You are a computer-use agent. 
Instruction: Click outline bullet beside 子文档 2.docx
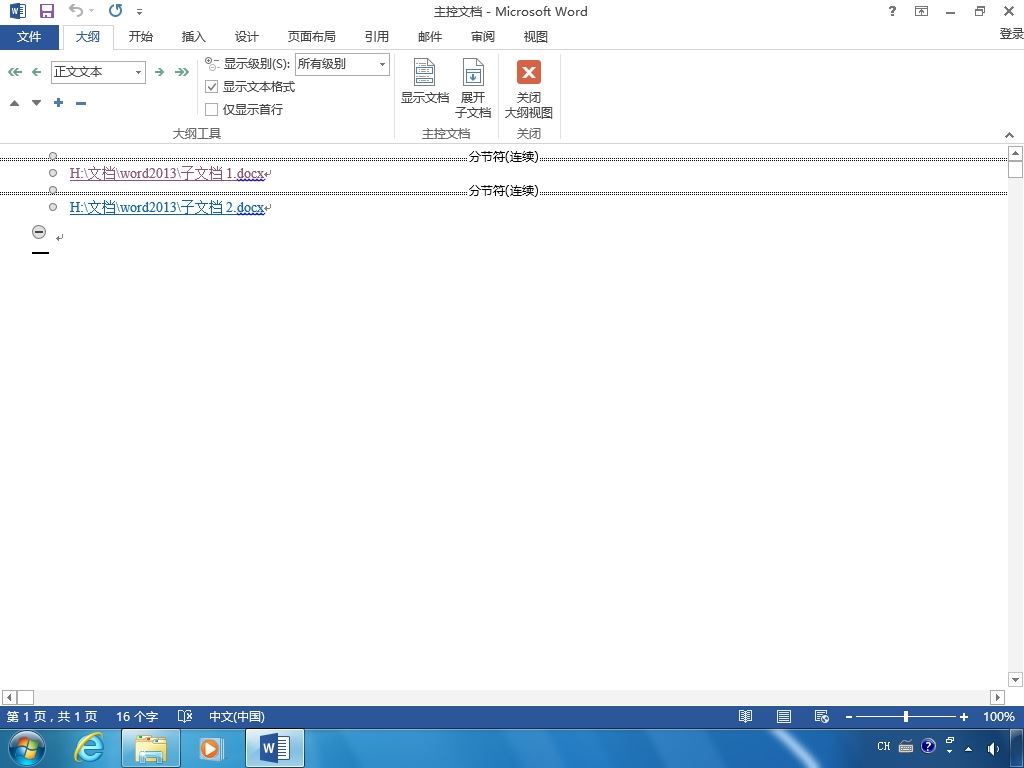(53, 207)
